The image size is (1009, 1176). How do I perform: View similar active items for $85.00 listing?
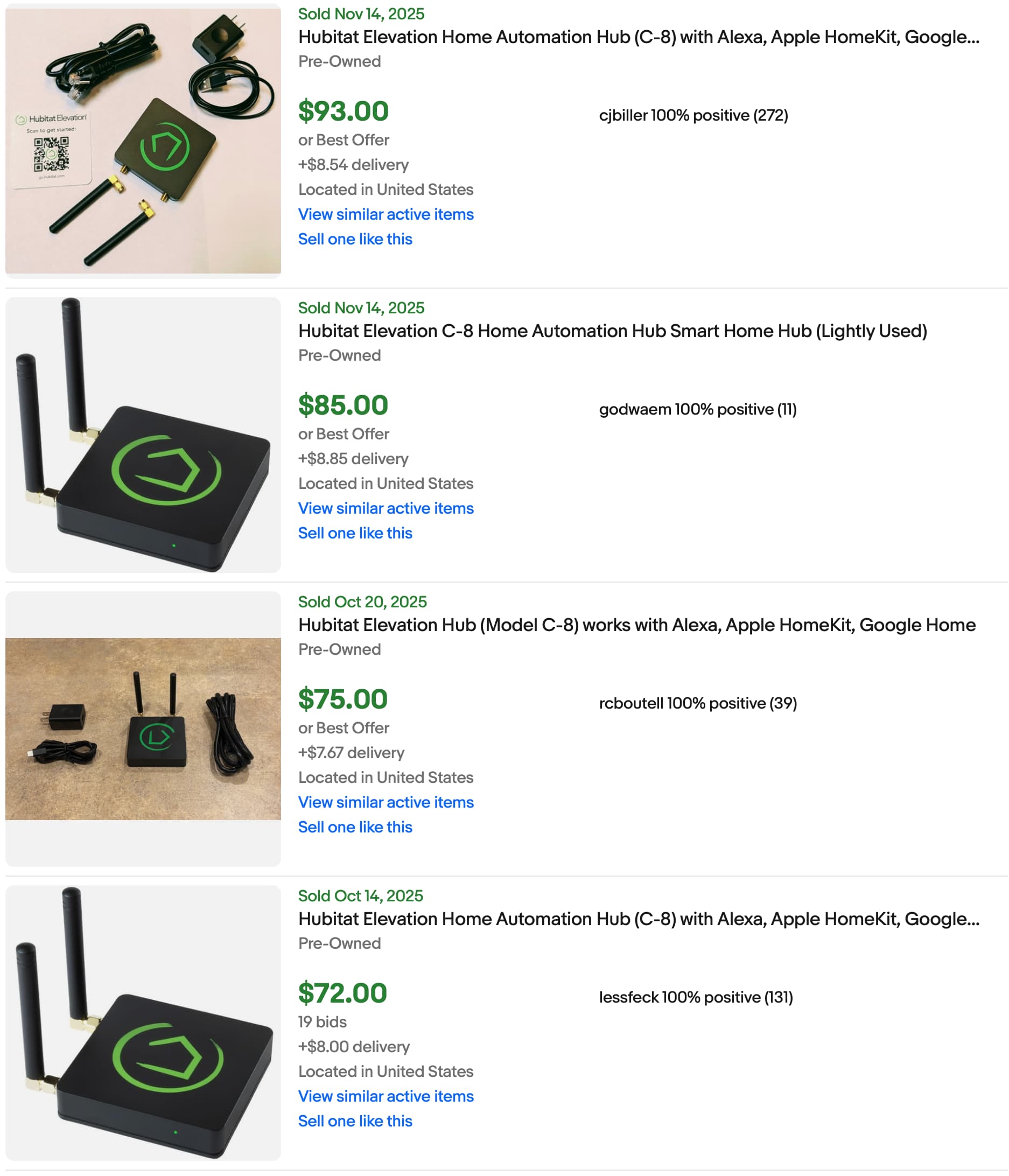[x=386, y=508]
